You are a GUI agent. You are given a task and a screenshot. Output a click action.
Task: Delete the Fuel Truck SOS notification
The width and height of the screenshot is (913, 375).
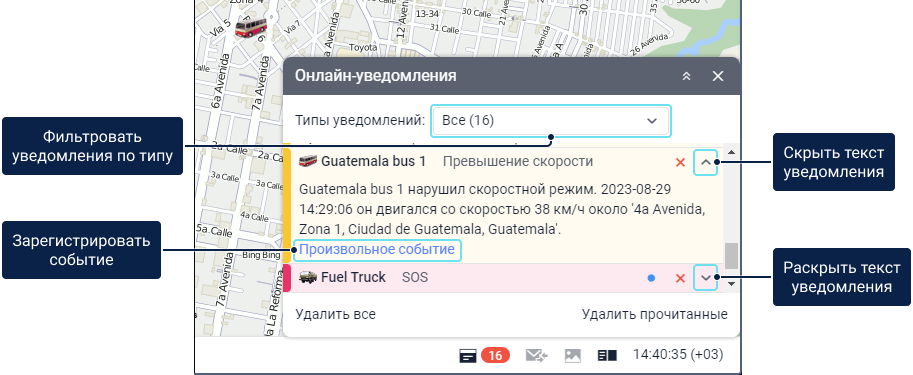pyautogui.click(x=680, y=278)
